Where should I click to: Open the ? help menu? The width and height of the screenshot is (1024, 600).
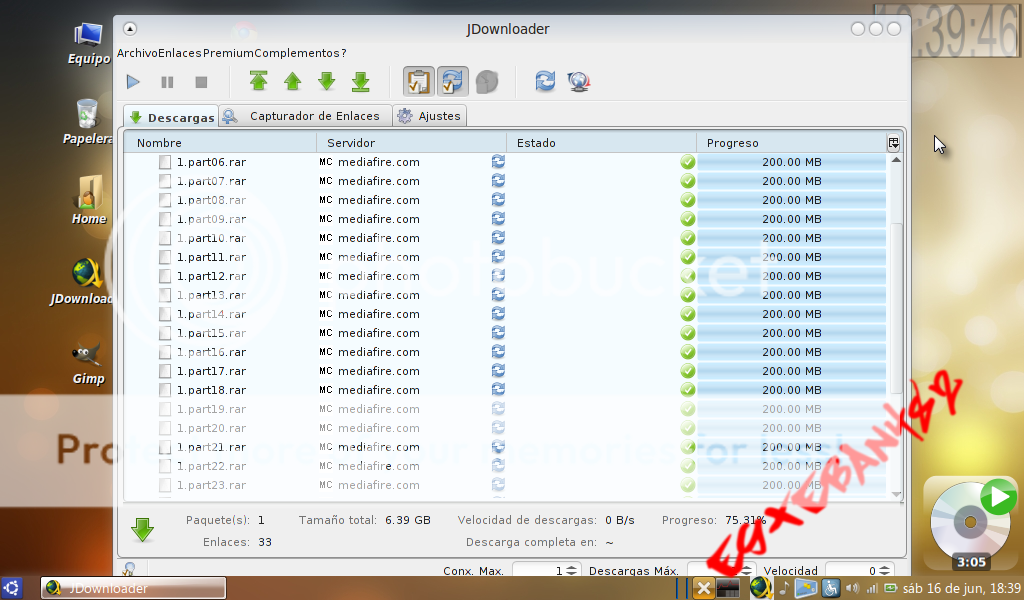click(x=344, y=53)
